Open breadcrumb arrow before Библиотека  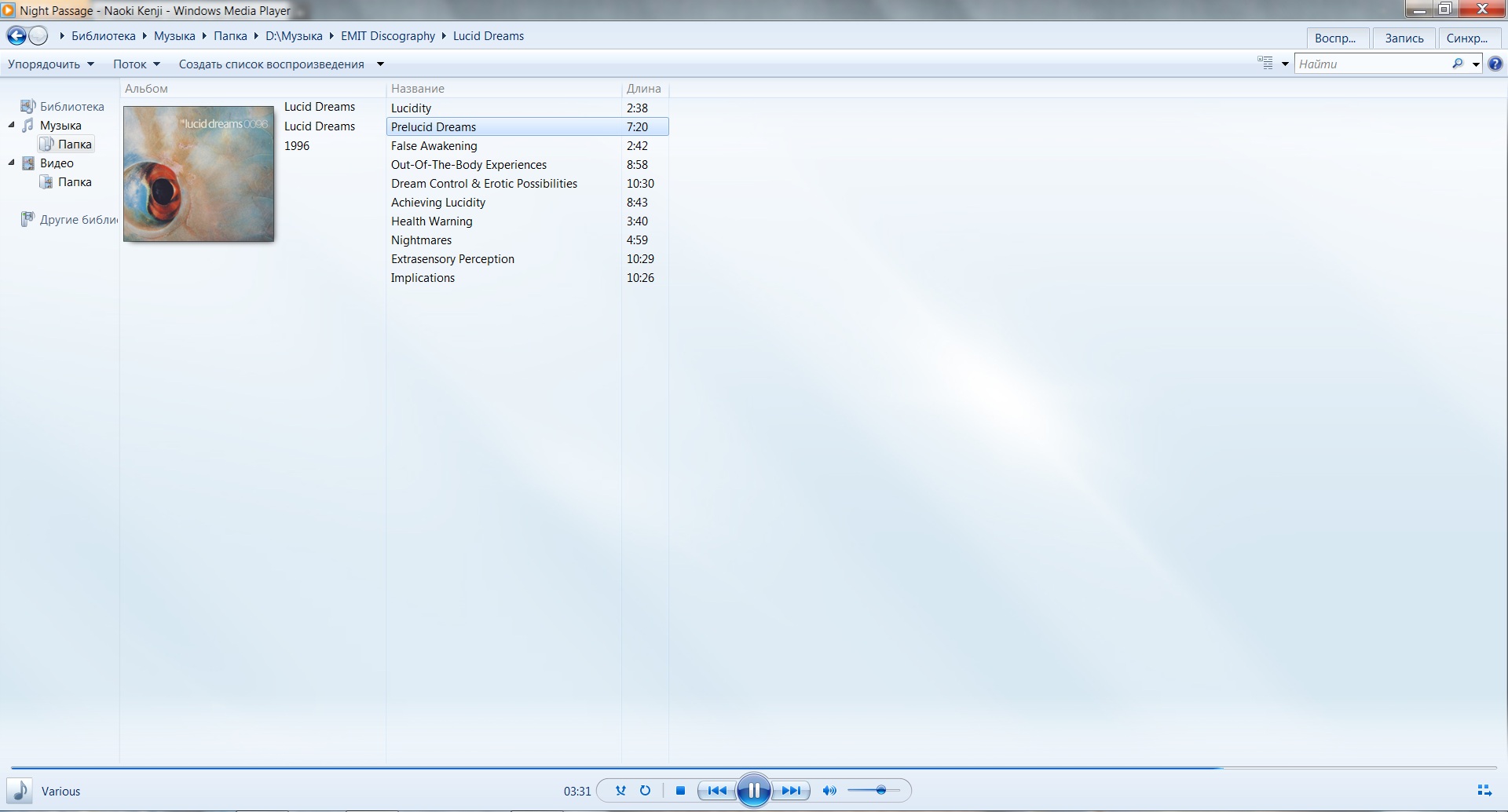coord(62,36)
